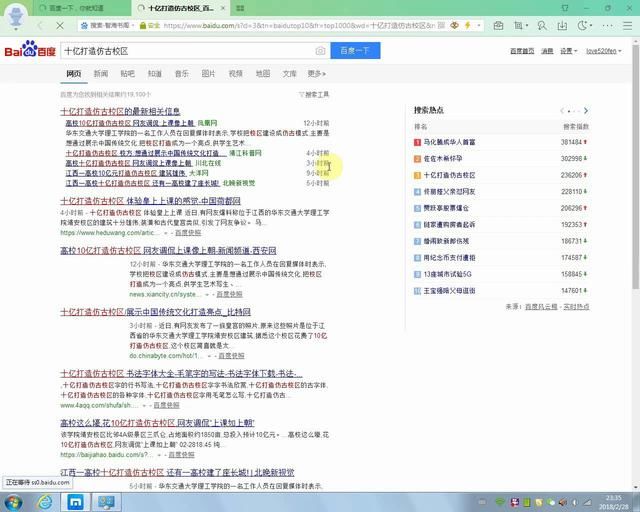Switch to the 视频 tab
Viewport: 640px width, 512px height.
(235, 73)
